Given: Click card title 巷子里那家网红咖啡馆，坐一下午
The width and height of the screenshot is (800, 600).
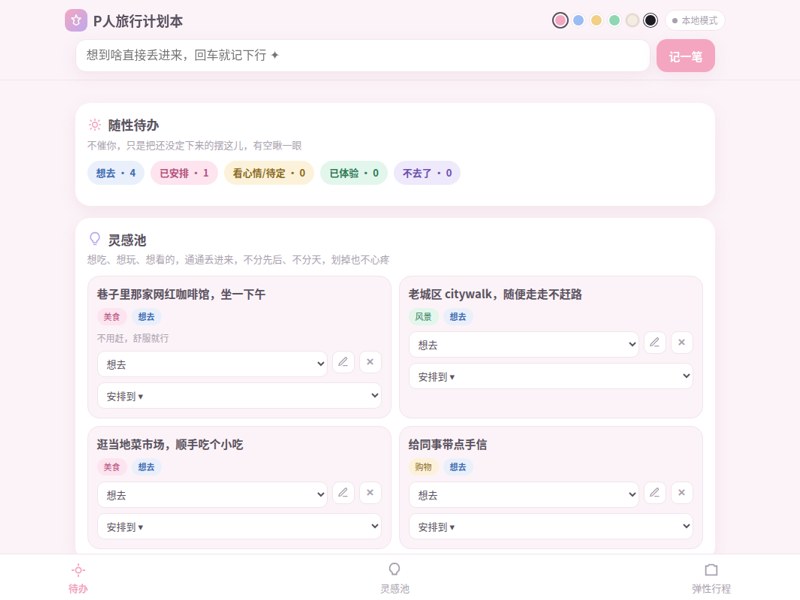Looking at the screenshot, I should [x=181, y=294].
